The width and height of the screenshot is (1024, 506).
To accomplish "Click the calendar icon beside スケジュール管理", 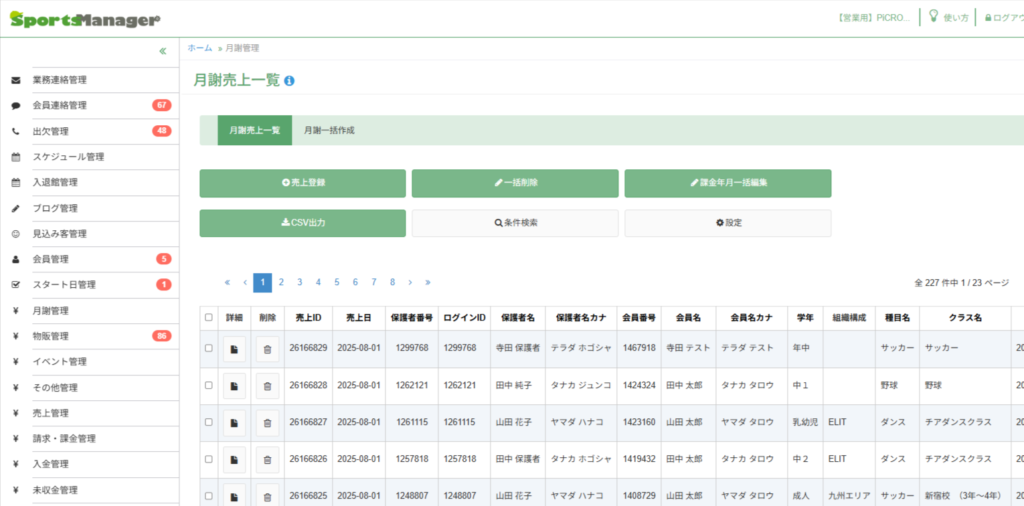I will pyautogui.click(x=16, y=157).
